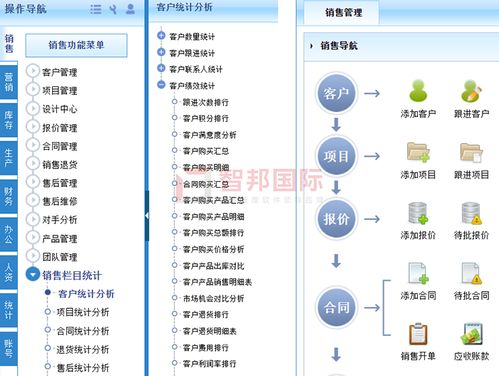Click the 报价 circle in sales flow
The width and height of the screenshot is (499, 376).
coord(336,219)
